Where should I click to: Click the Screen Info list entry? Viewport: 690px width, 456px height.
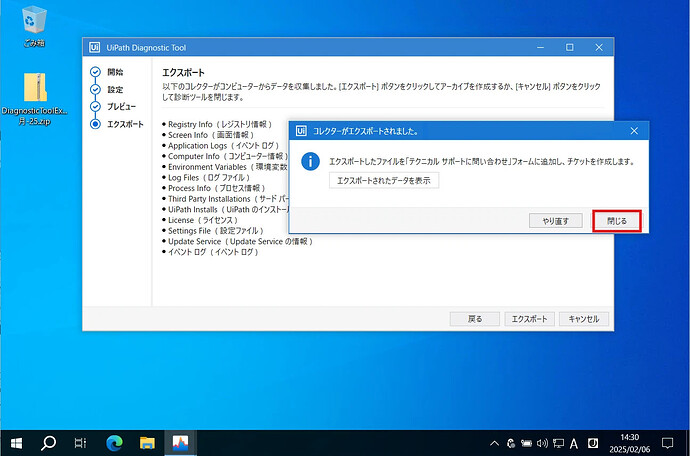point(208,135)
